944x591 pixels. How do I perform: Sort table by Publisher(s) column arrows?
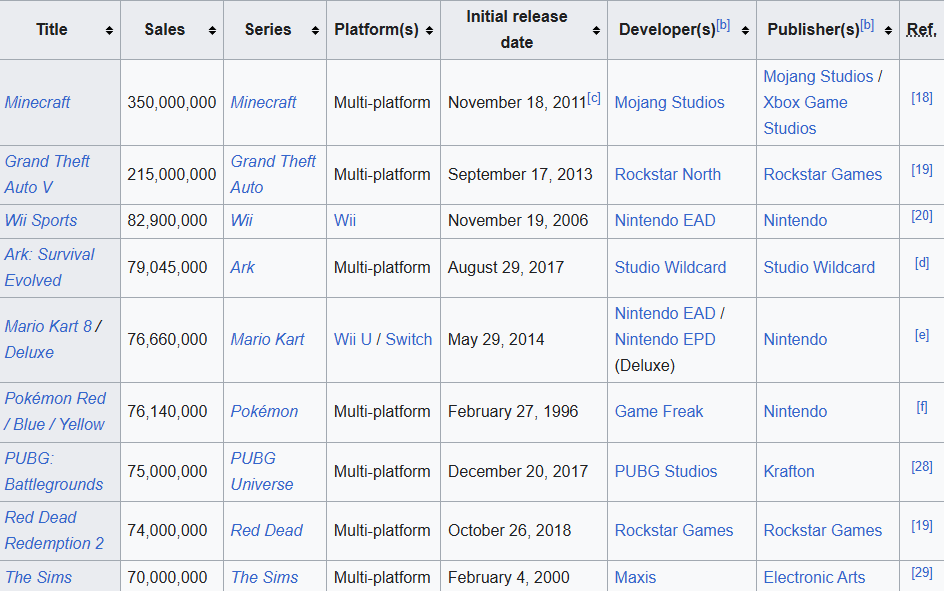888,30
